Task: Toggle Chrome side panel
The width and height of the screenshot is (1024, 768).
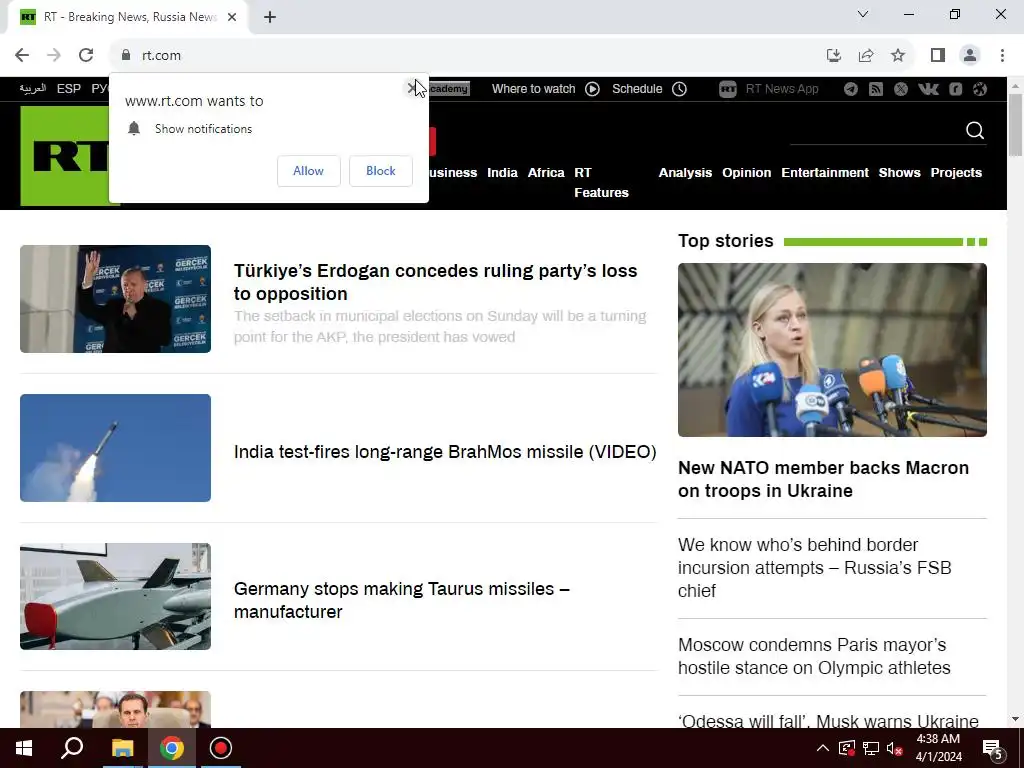Action: point(938,55)
